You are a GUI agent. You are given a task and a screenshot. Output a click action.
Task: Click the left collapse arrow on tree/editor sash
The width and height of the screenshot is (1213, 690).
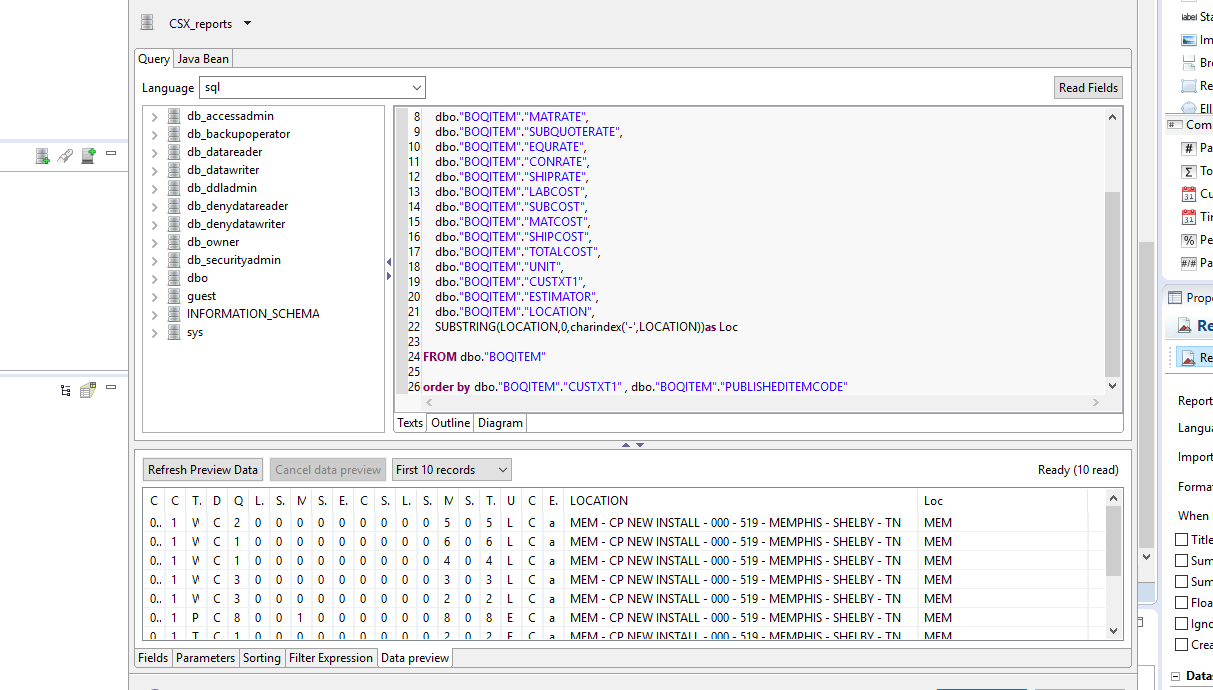click(389, 262)
